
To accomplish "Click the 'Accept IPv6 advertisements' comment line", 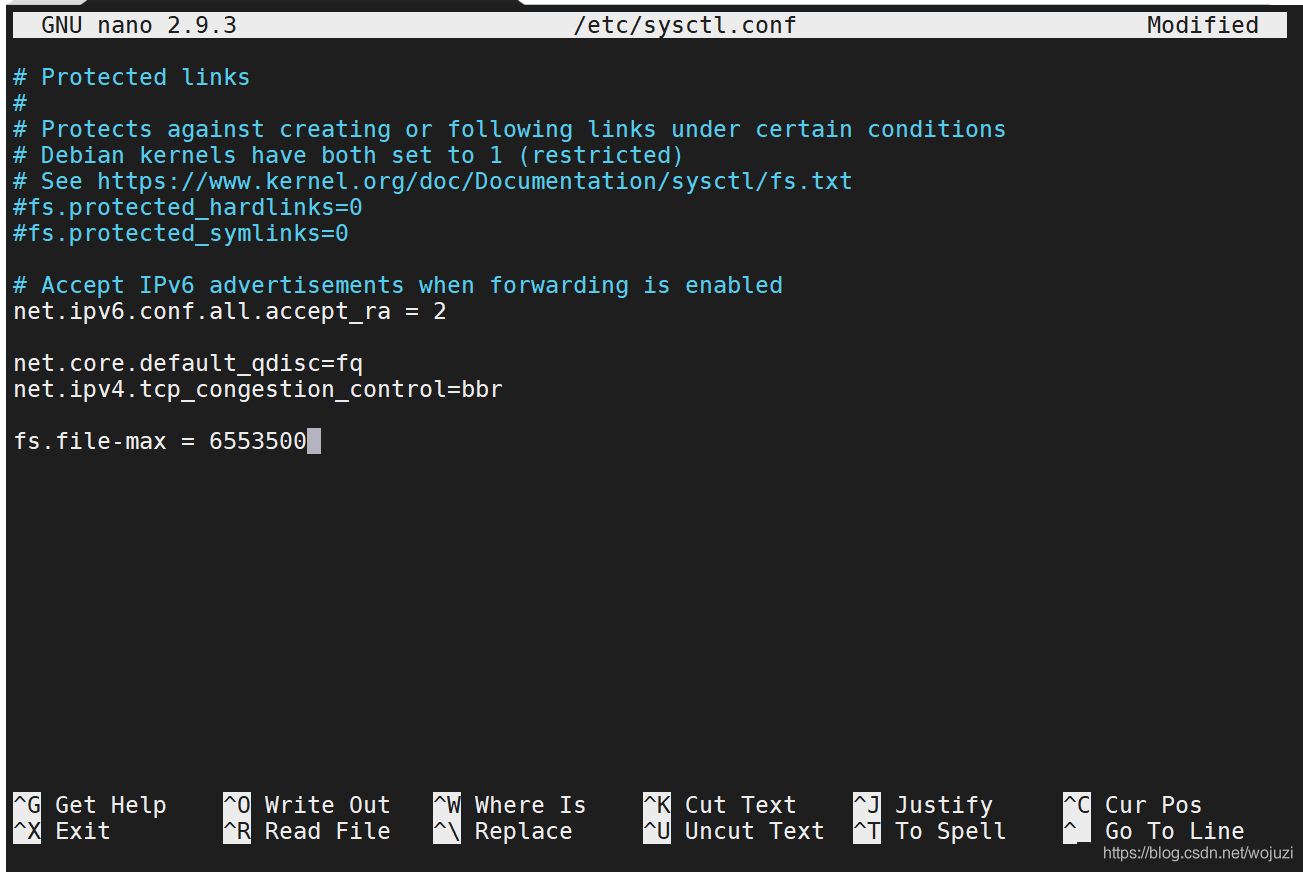I will pos(398,285).
